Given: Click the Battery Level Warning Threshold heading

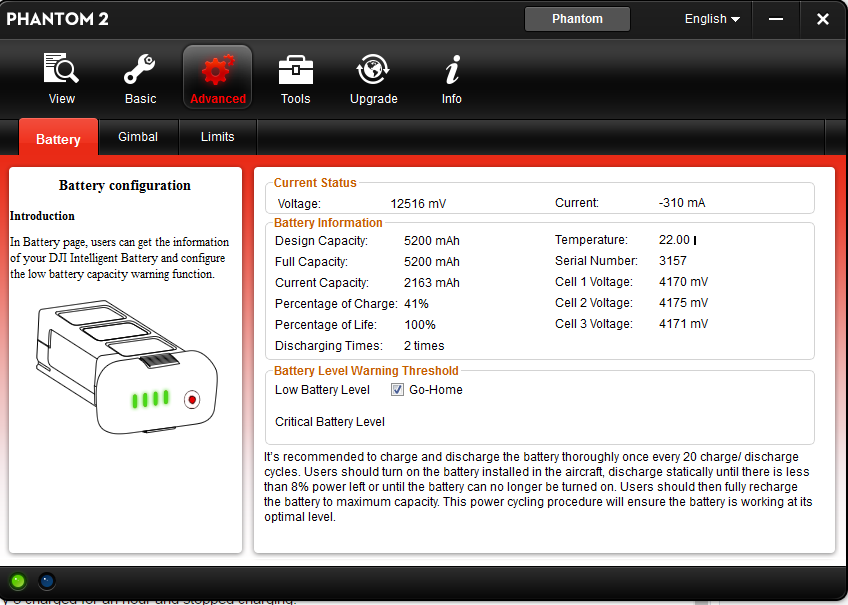Looking at the screenshot, I should click(x=366, y=371).
